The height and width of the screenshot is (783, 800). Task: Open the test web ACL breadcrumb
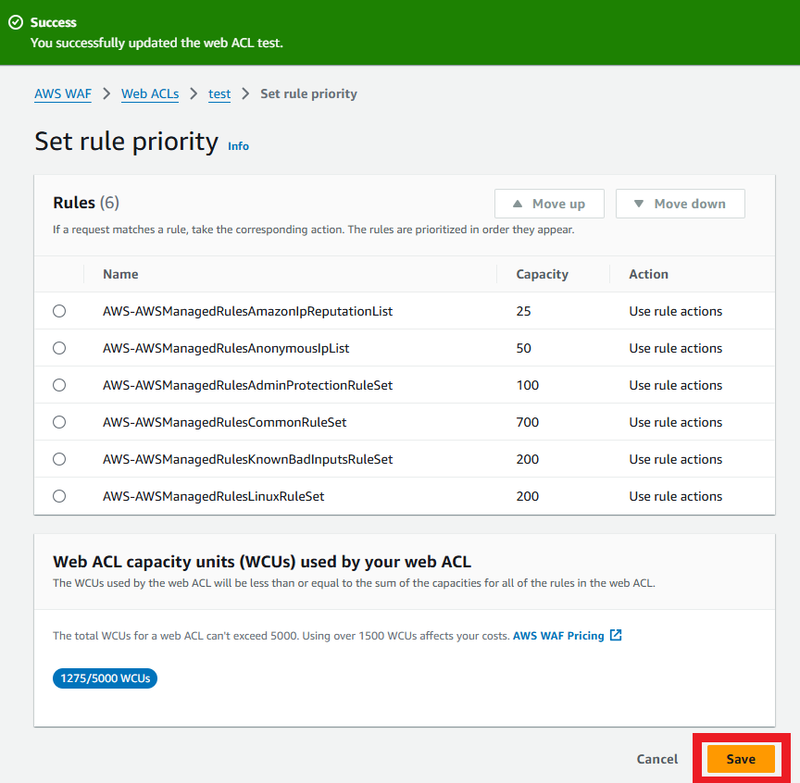219,94
